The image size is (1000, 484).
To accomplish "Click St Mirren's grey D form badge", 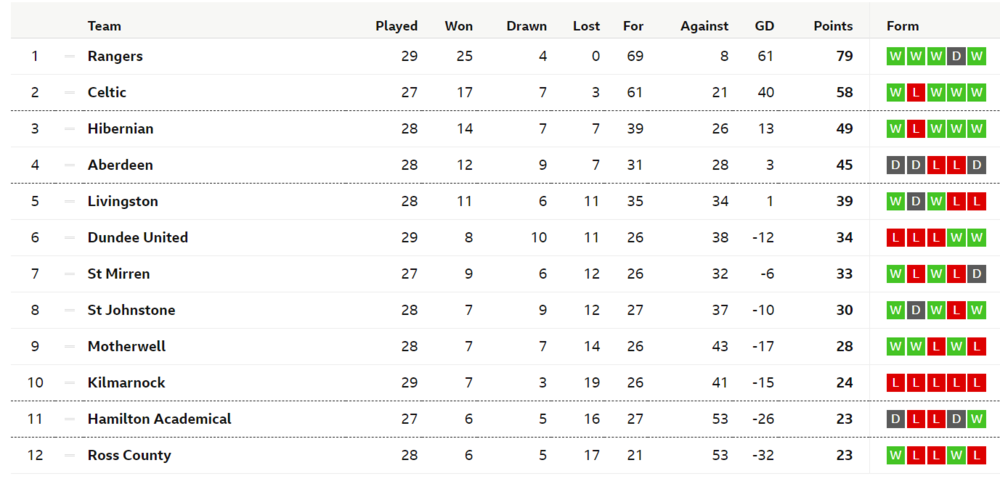I will click(976, 274).
